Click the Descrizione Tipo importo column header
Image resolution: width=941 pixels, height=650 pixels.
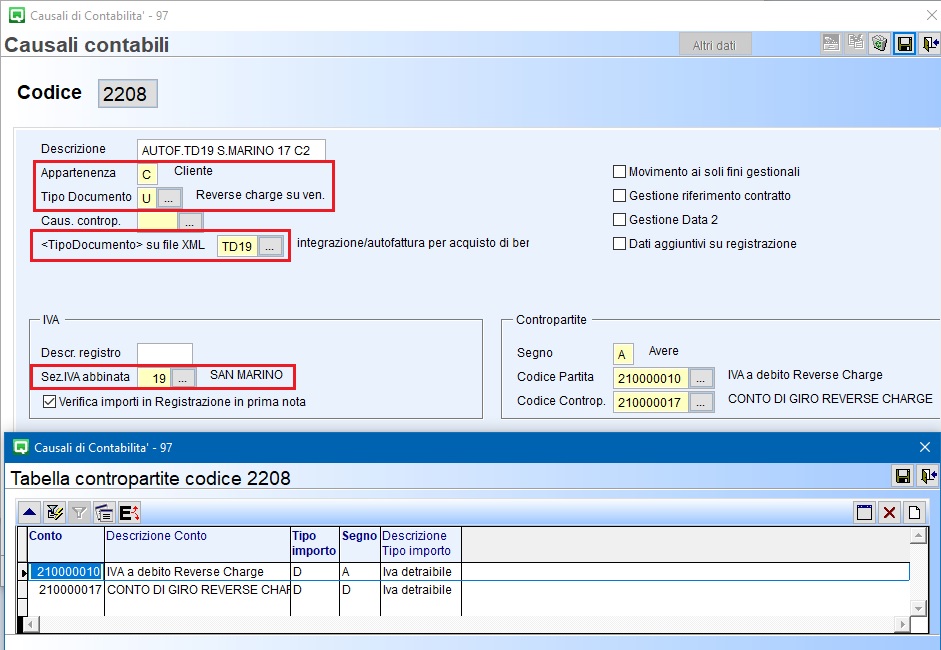(x=421, y=544)
